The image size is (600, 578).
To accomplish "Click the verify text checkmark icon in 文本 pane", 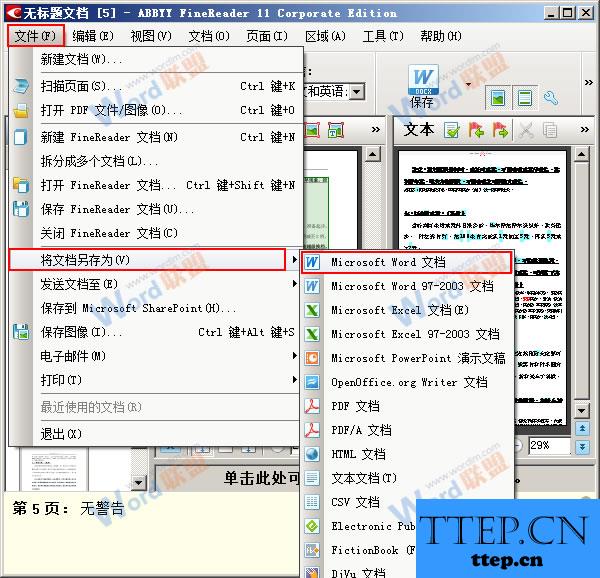I will click(x=452, y=130).
